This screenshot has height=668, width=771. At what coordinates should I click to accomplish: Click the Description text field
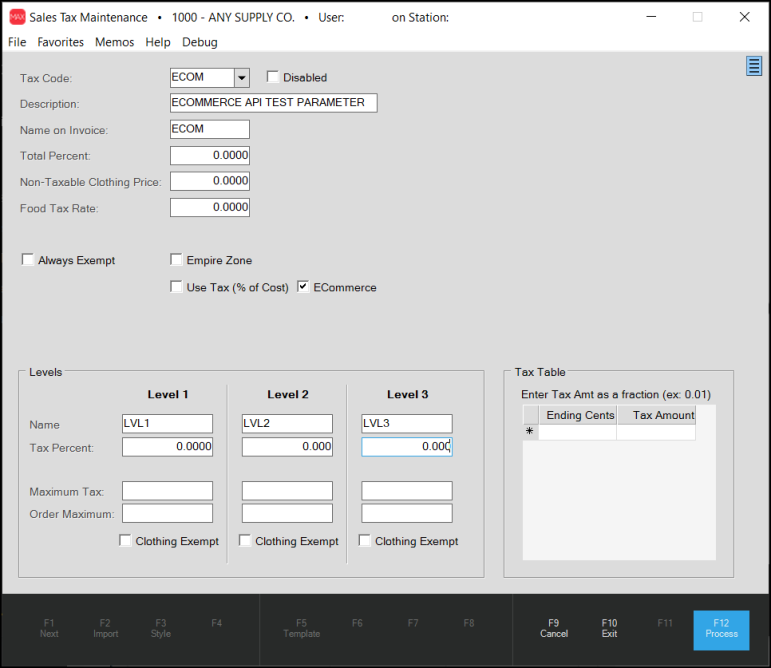pos(273,103)
